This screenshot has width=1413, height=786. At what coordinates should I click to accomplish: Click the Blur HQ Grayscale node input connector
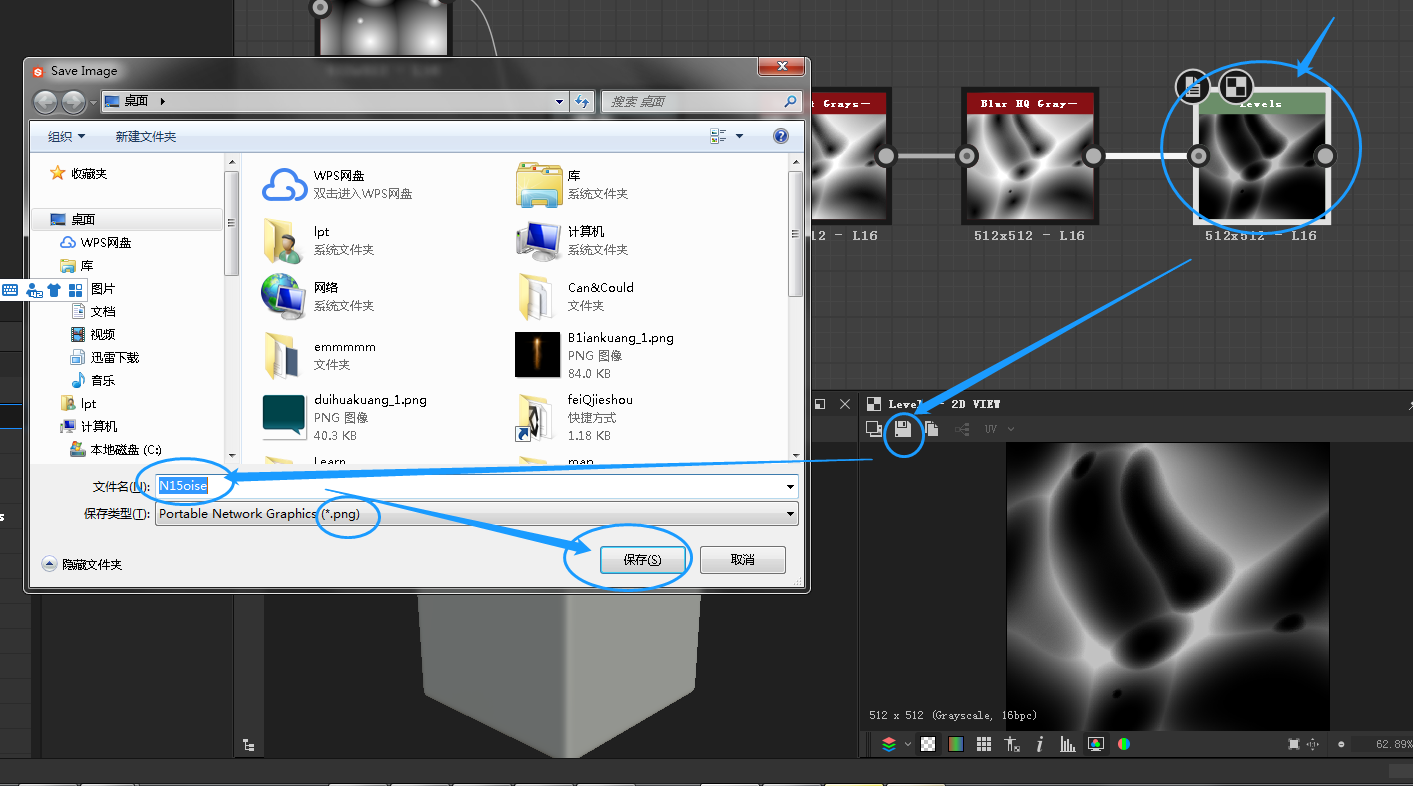[x=967, y=156]
